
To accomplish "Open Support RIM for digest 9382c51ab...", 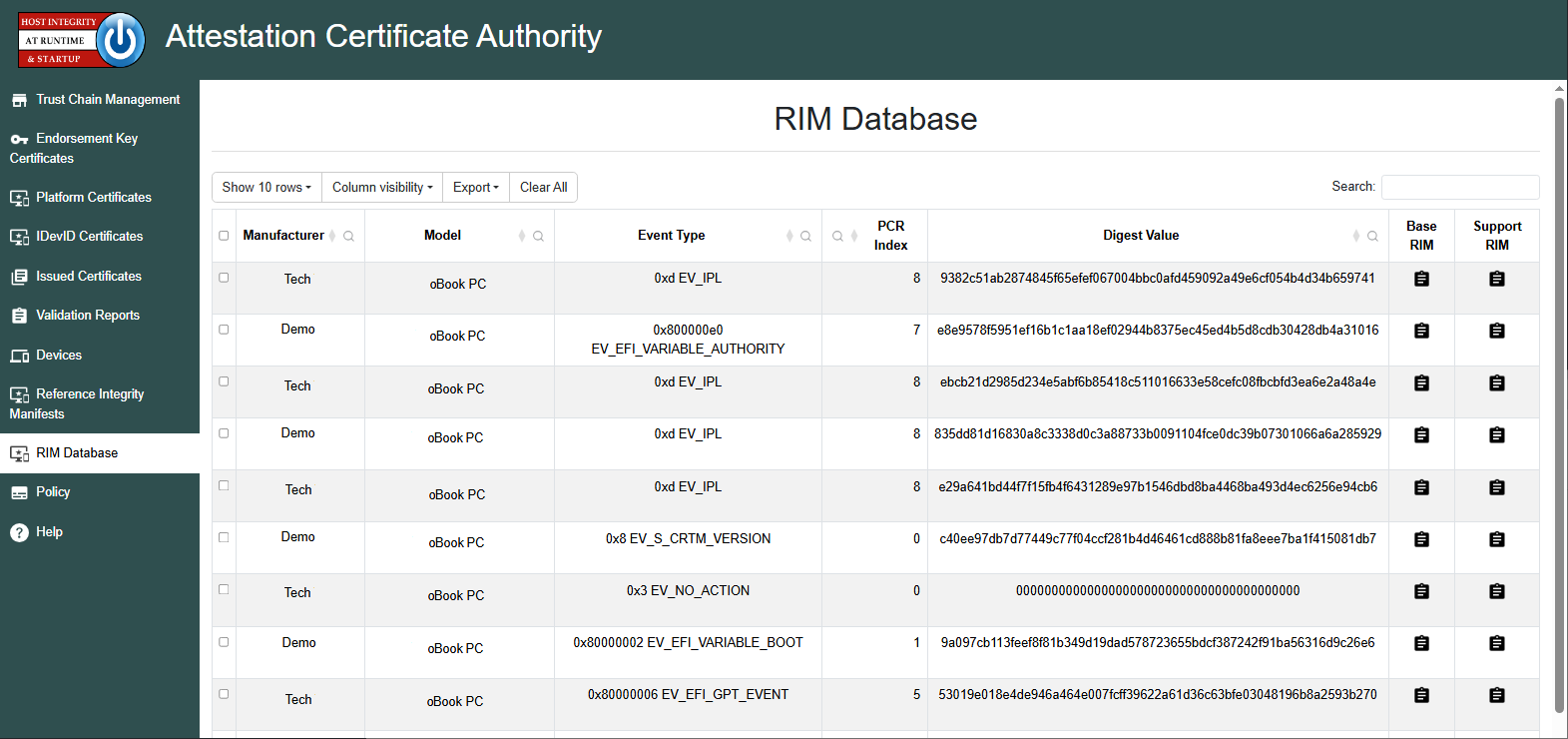I will 1496,279.
